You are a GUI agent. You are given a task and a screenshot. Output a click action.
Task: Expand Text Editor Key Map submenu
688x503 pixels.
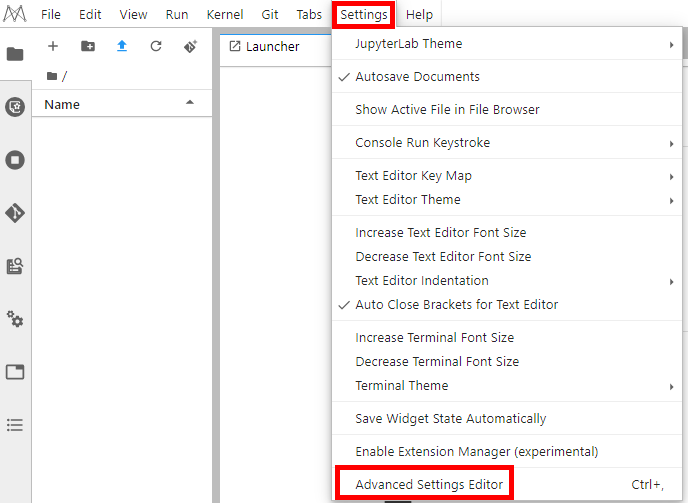[x=507, y=176]
